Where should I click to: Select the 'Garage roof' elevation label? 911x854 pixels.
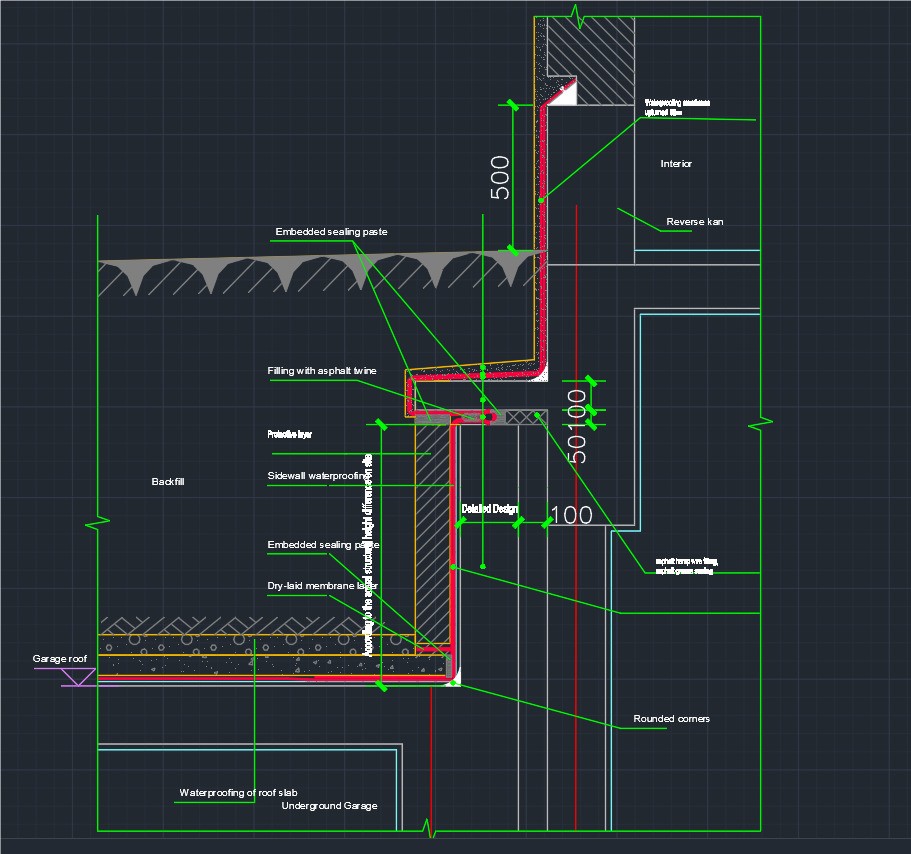click(x=60, y=659)
